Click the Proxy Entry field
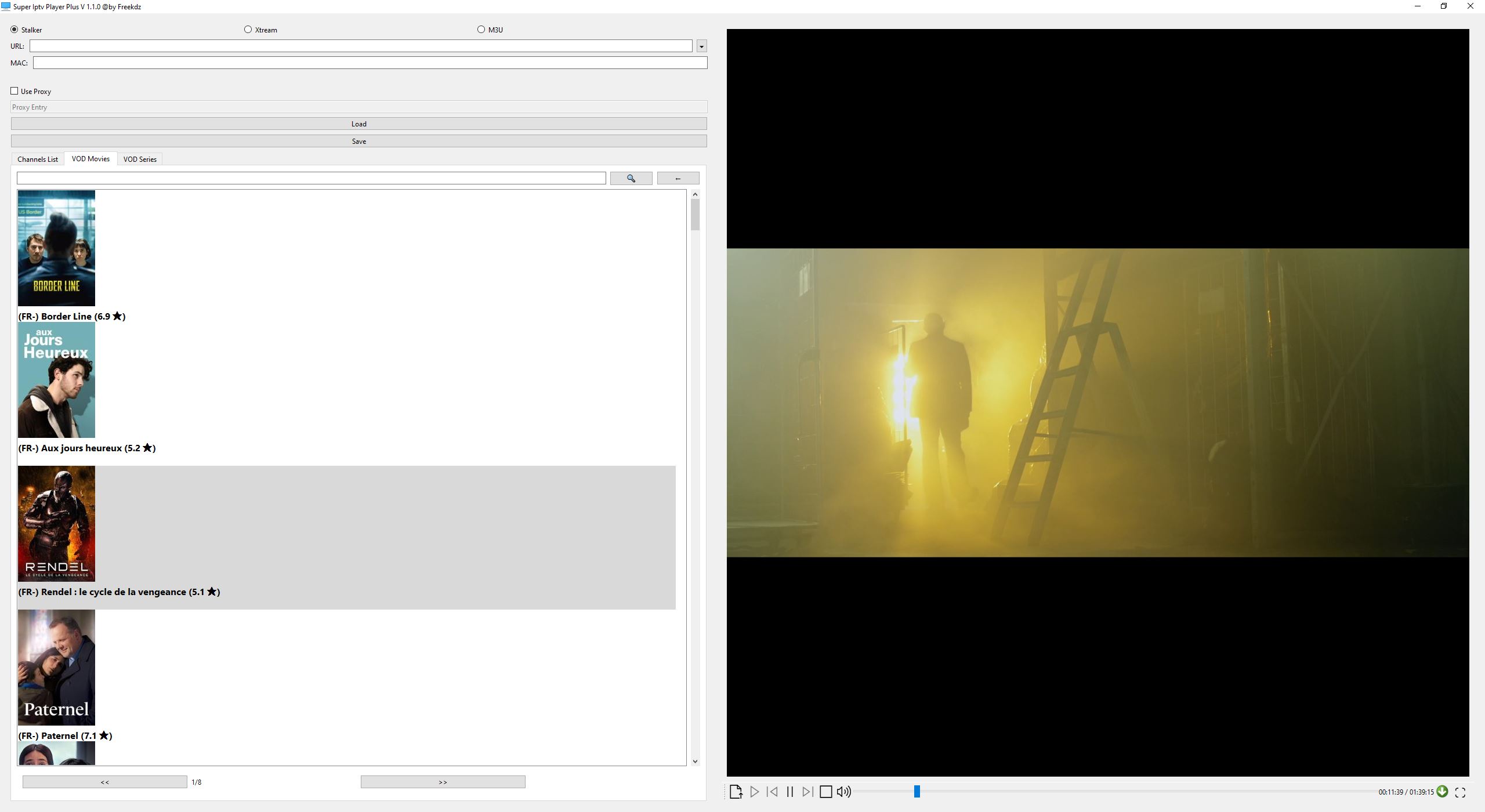Viewport: 1485px width, 812px height. (x=359, y=107)
